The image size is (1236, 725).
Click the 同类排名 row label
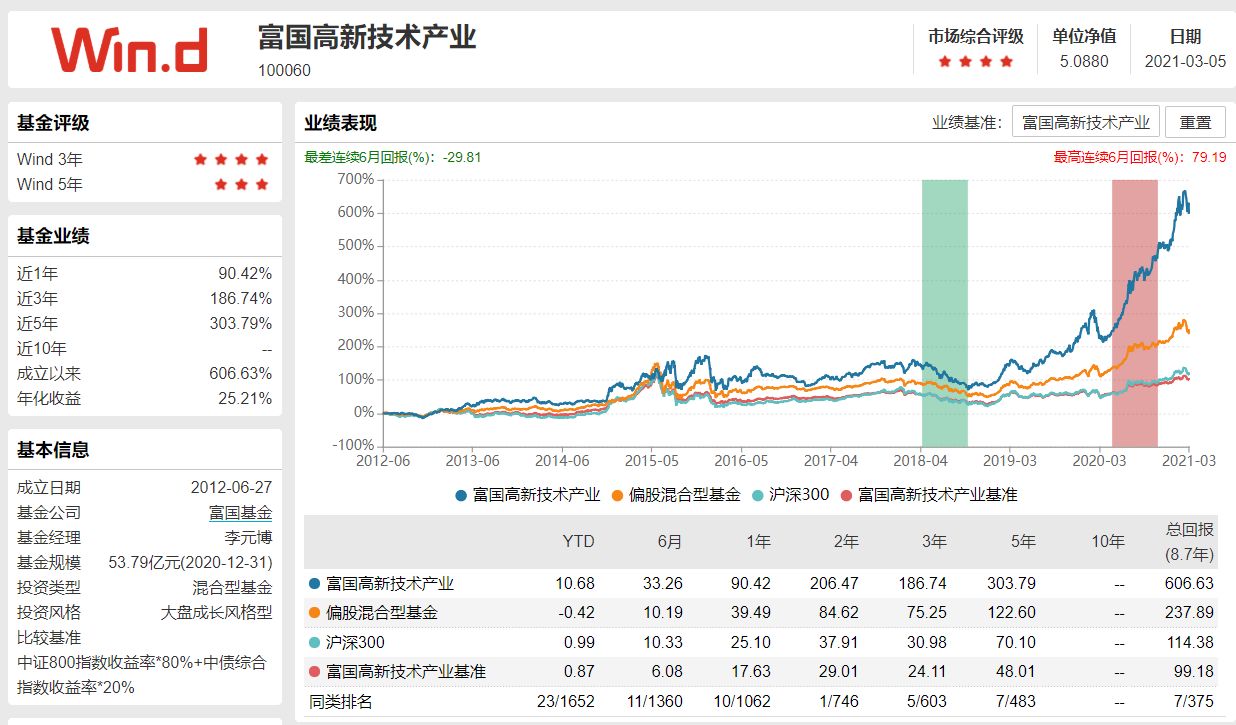341,702
